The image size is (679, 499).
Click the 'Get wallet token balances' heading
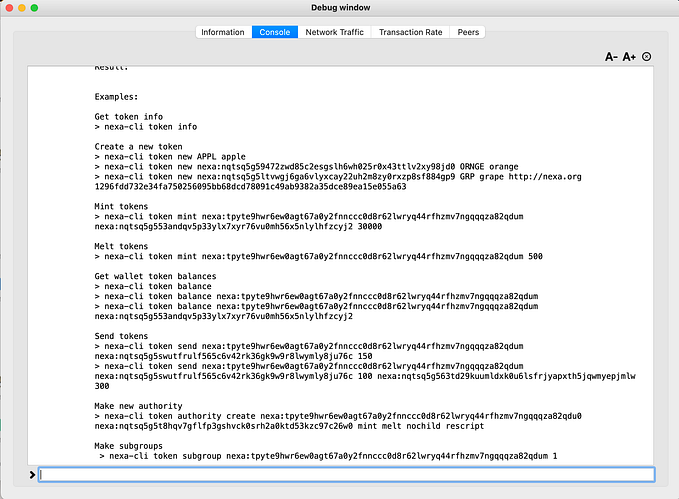point(155,276)
